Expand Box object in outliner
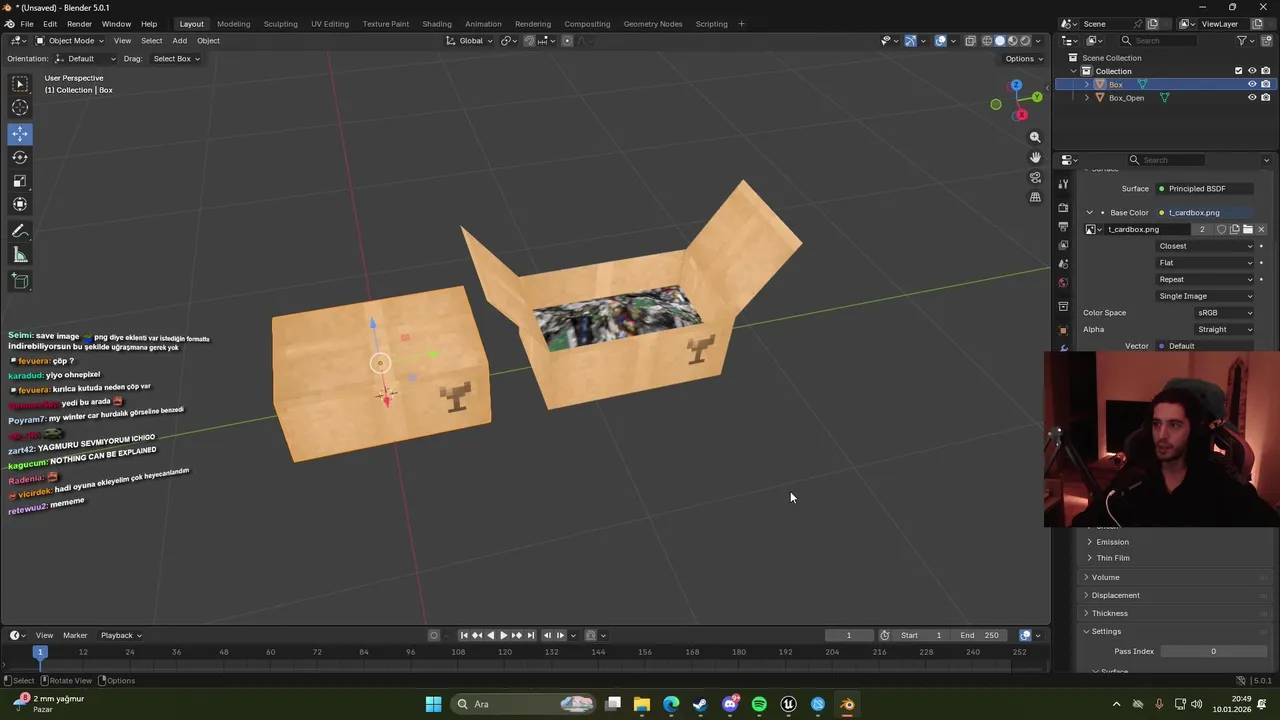Image resolution: width=1280 pixels, height=720 pixels. coord(1087,85)
